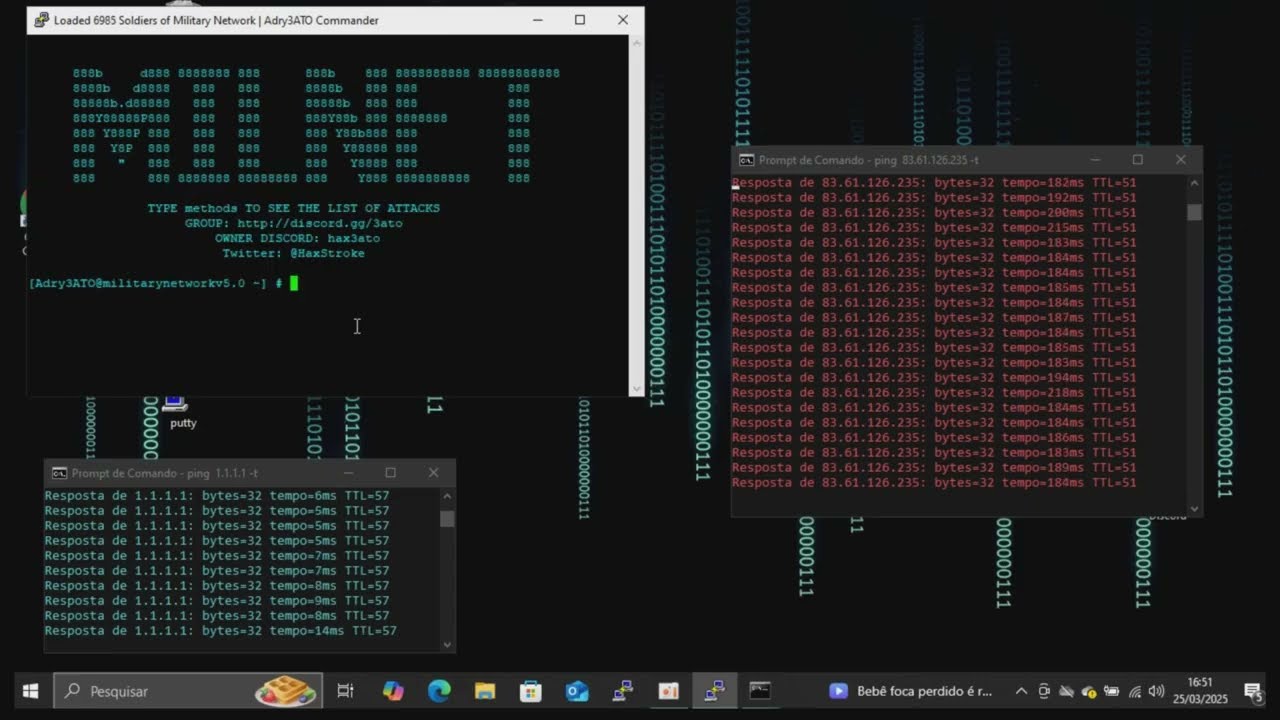Close the ping 83.61.126.235 command window
1280x720 pixels.
1180,160
